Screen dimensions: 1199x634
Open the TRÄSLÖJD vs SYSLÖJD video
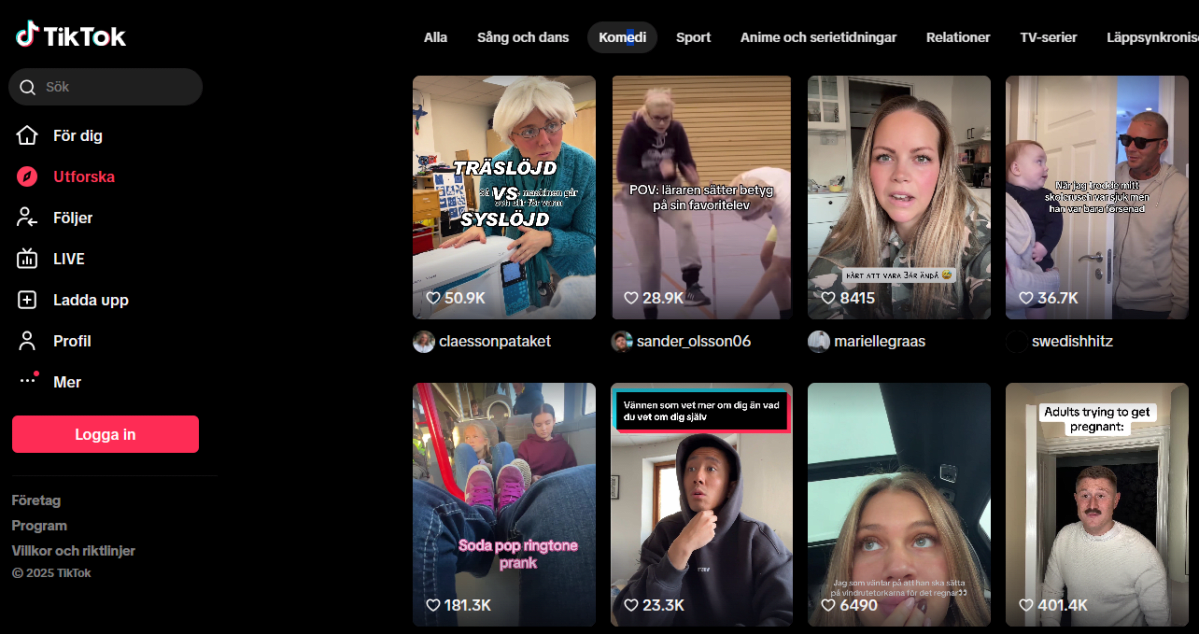[x=503, y=196]
